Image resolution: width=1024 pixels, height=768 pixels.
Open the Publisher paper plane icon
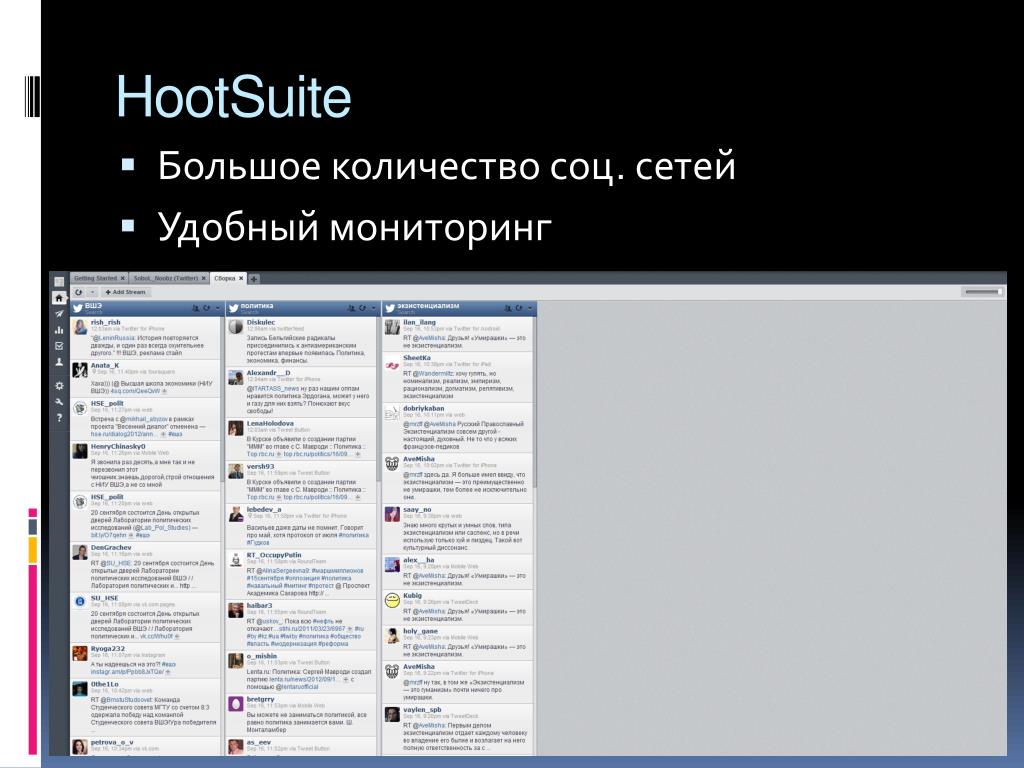coord(59,313)
